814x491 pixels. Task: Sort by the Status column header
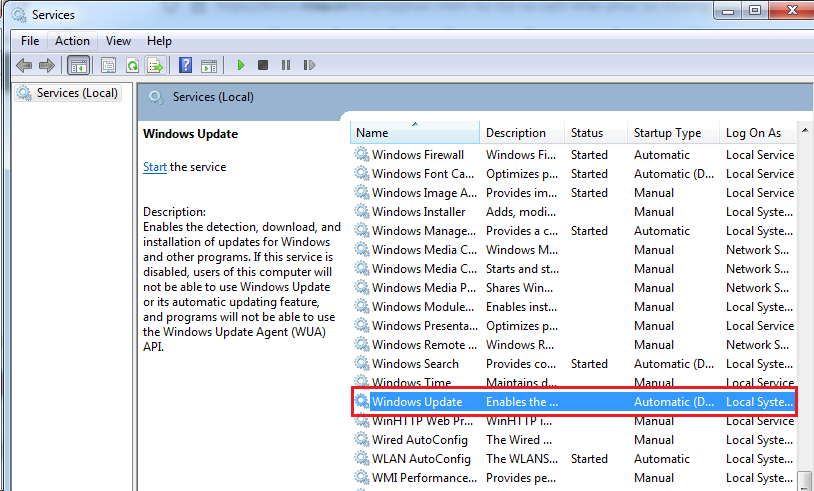point(595,133)
